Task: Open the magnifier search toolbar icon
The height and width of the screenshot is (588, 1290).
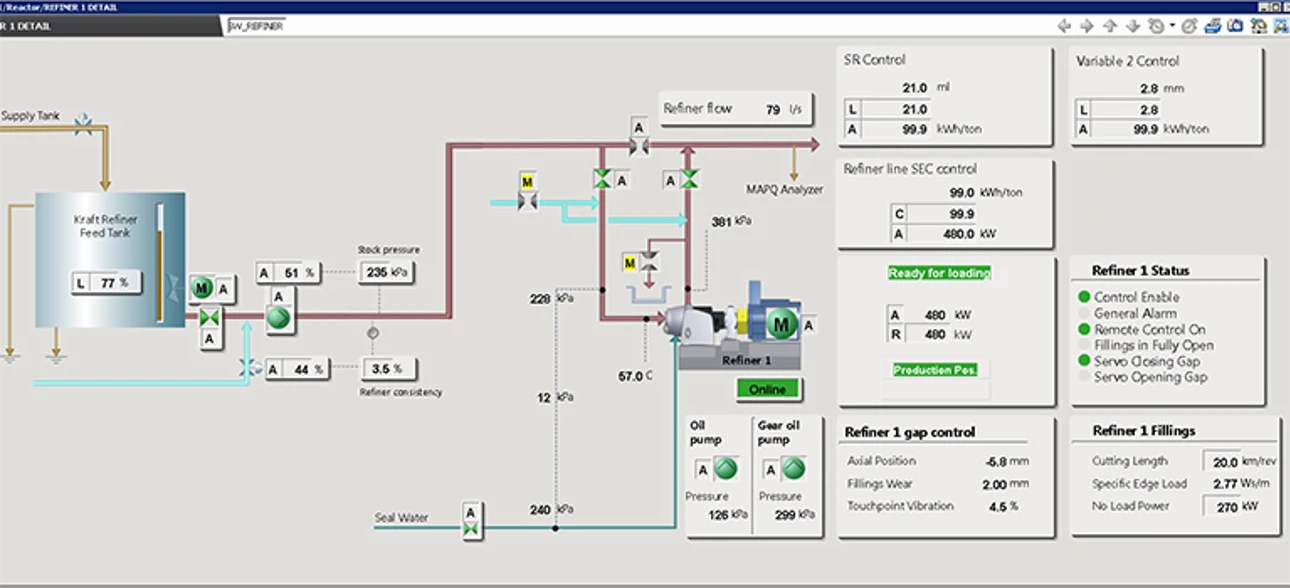Action: point(1280,26)
